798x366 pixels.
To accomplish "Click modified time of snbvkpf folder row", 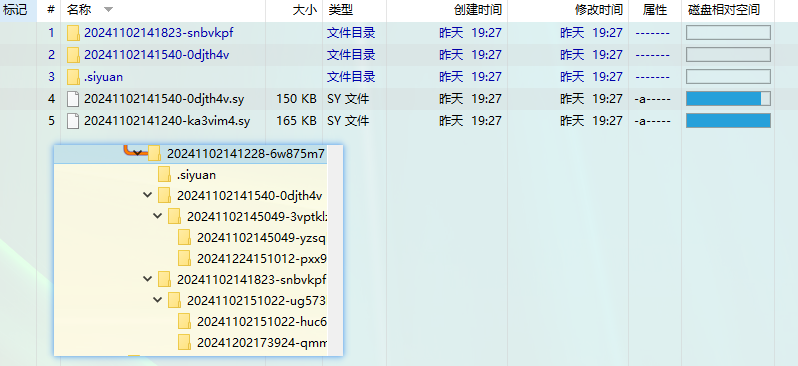I will pos(591,33).
